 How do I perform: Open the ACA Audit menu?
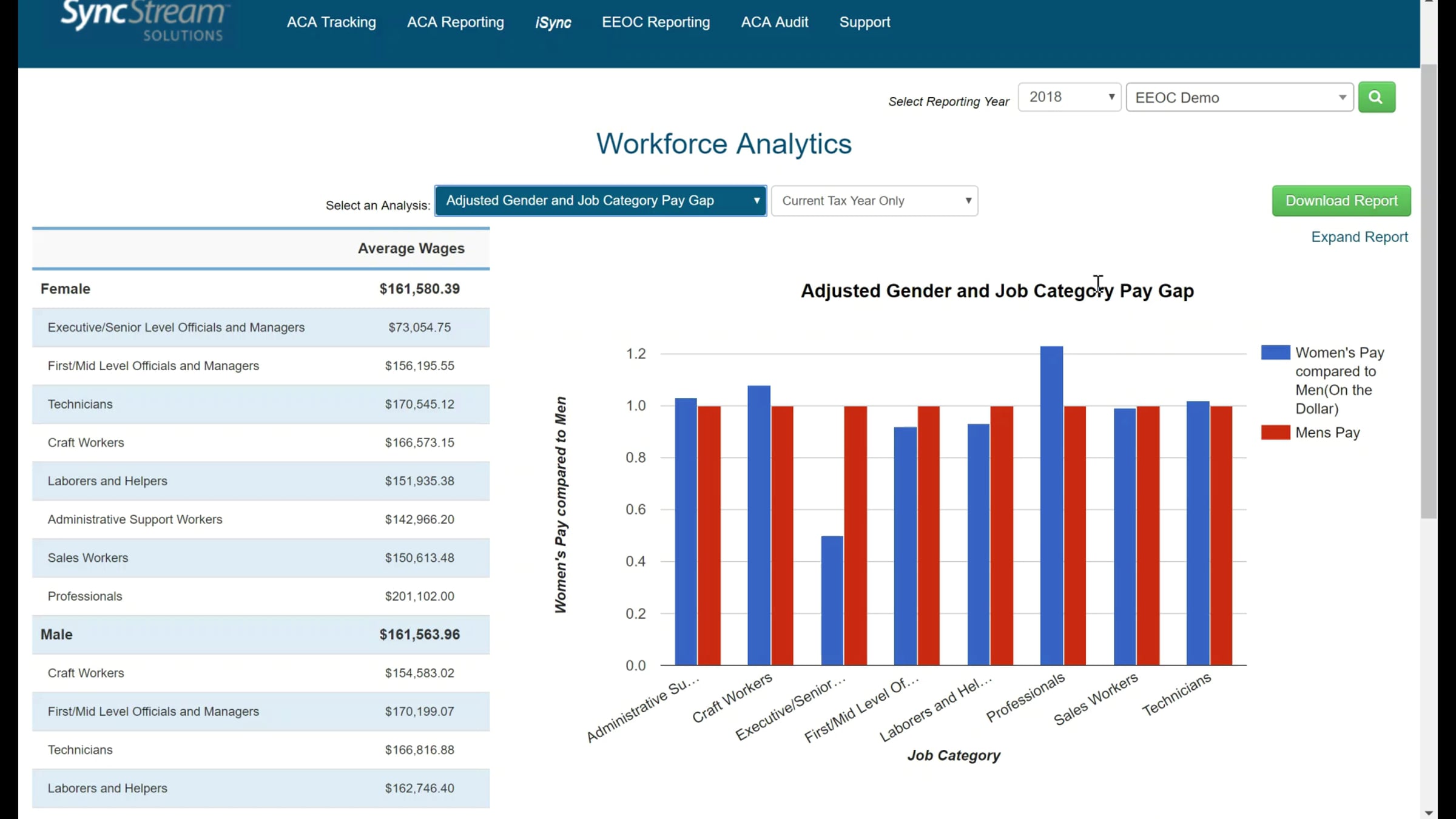click(x=774, y=22)
